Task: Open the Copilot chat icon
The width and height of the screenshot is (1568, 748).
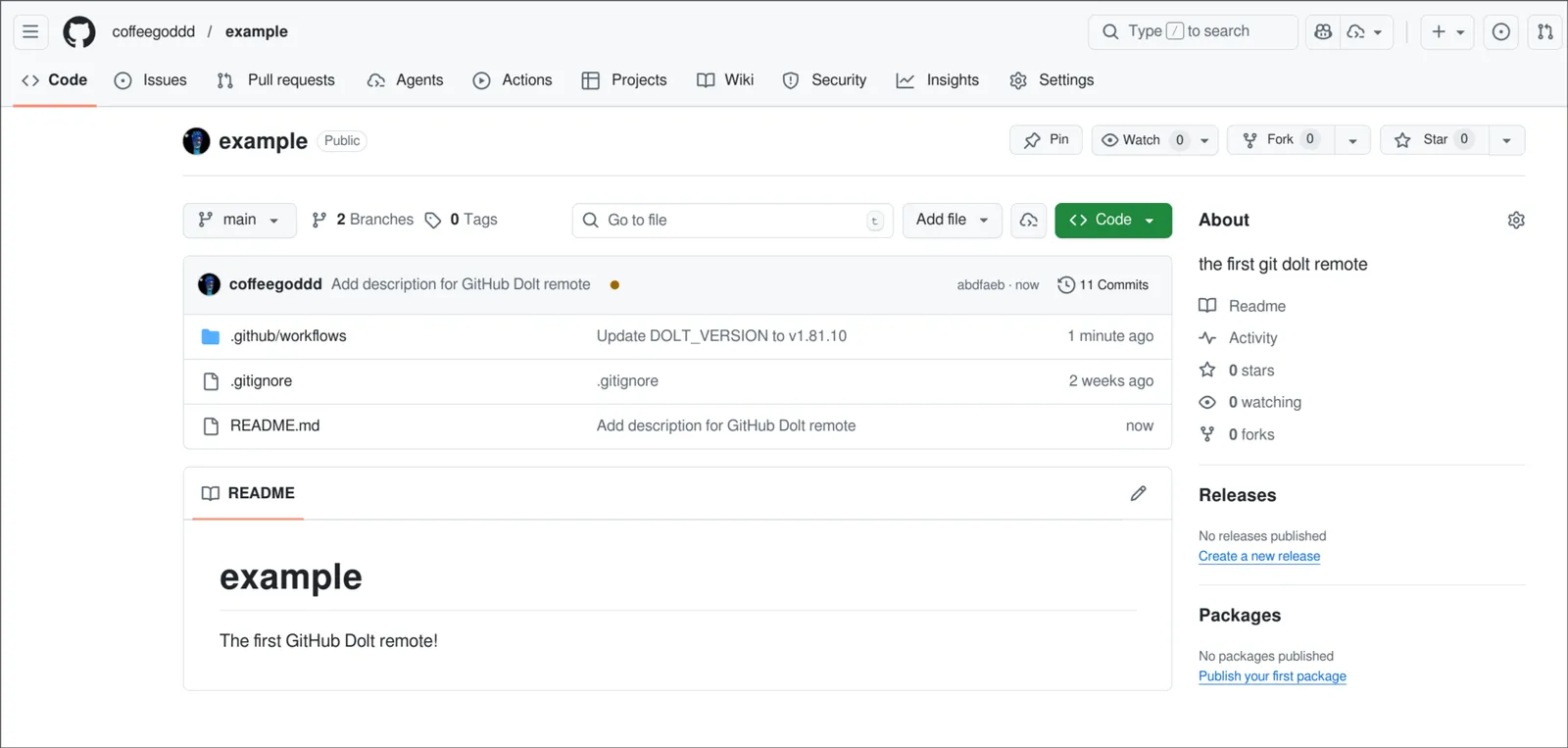Action: 1323,31
